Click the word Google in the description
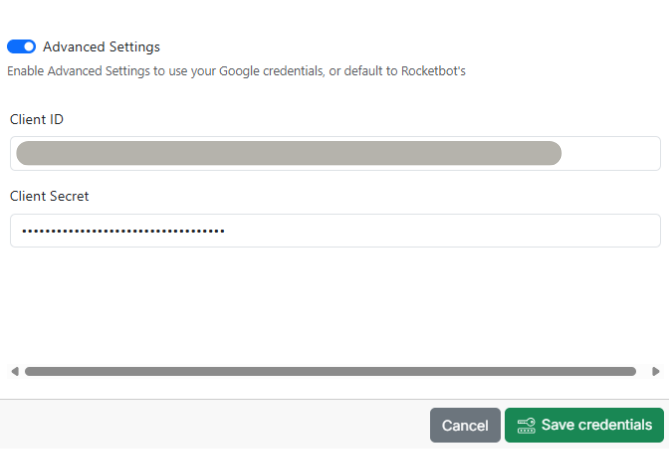The image size is (669, 455). pos(239,71)
